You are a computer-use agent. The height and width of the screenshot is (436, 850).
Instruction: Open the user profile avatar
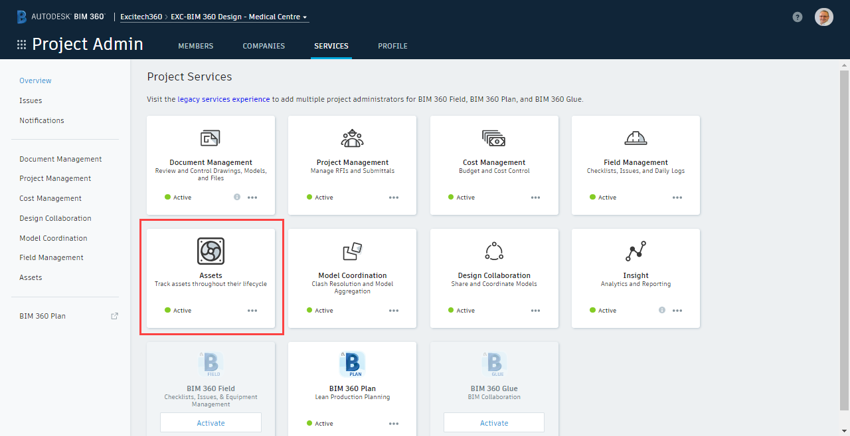pos(824,17)
